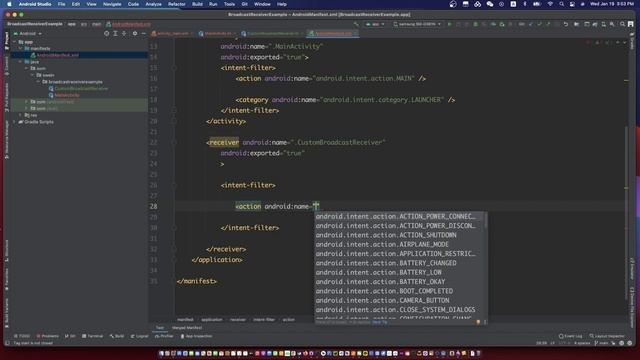Open the samsung device selector dropdown

pyautogui.click(x=417, y=24)
